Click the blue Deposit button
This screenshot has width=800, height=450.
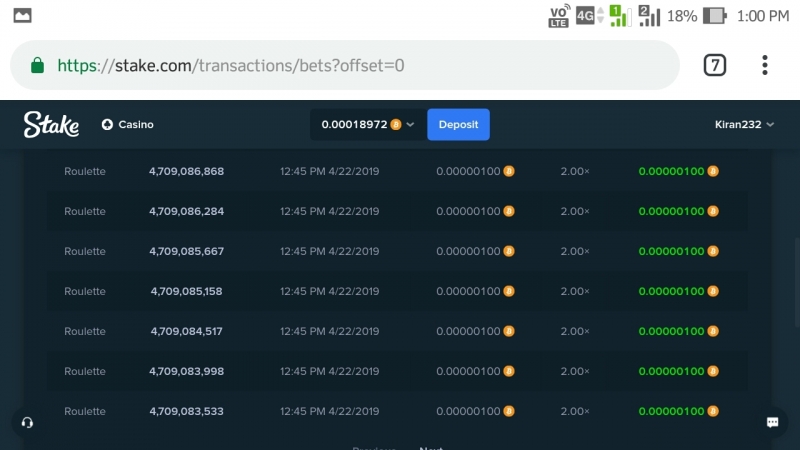click(x=458, y=124)
